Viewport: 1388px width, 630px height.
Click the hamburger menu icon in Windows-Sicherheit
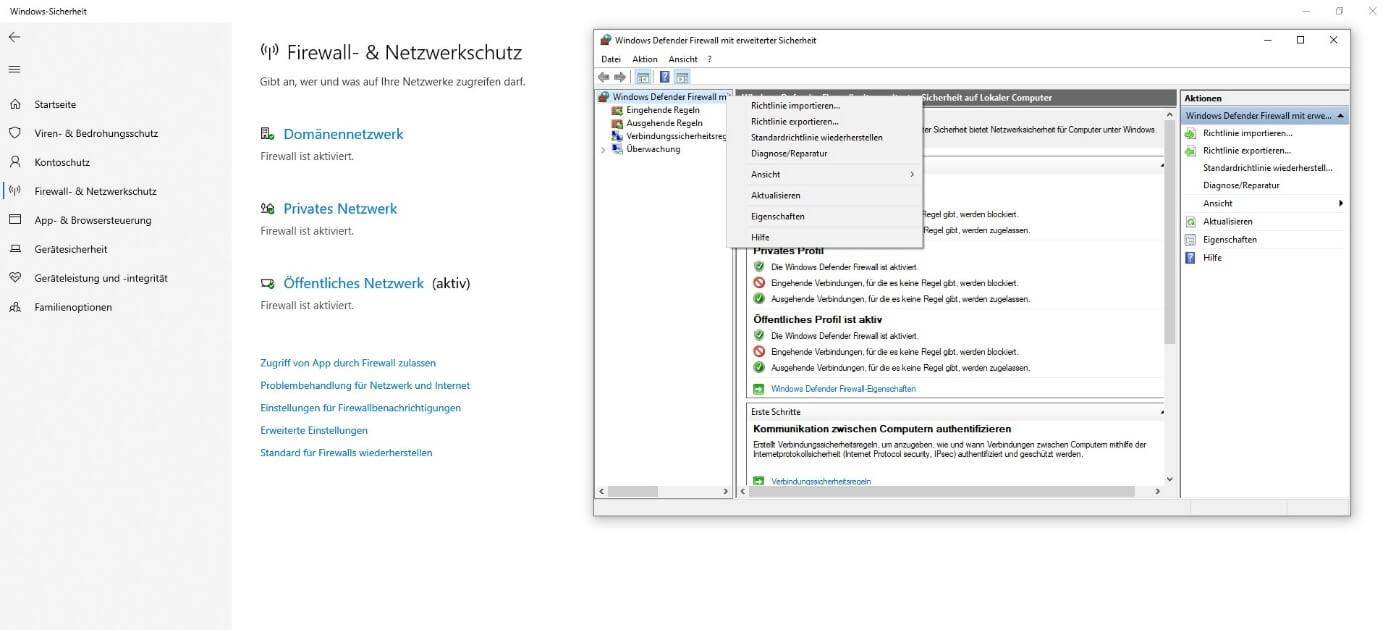(x=14, y=69)
